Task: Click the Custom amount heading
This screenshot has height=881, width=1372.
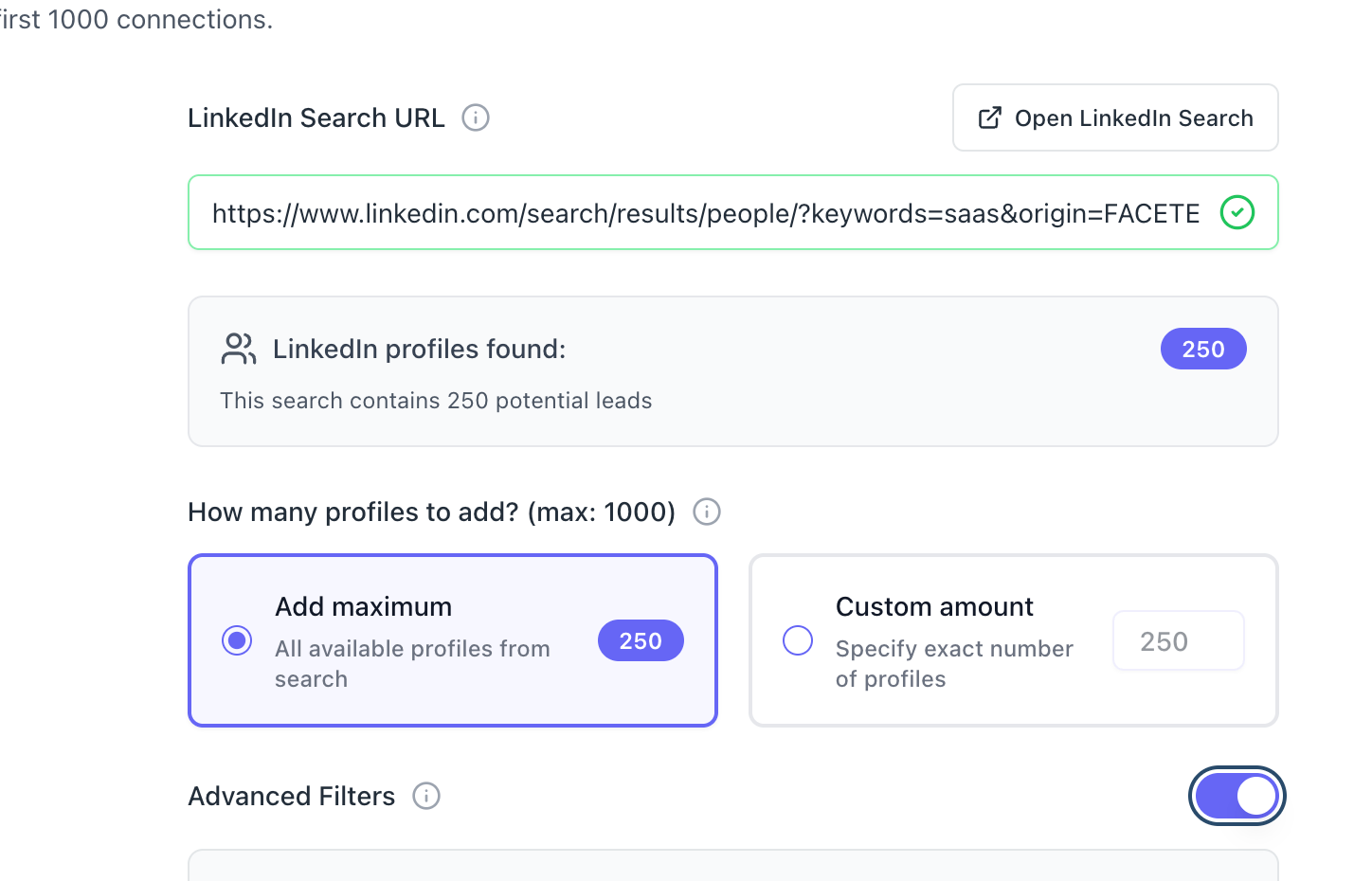Action: (x=934, y=606)
